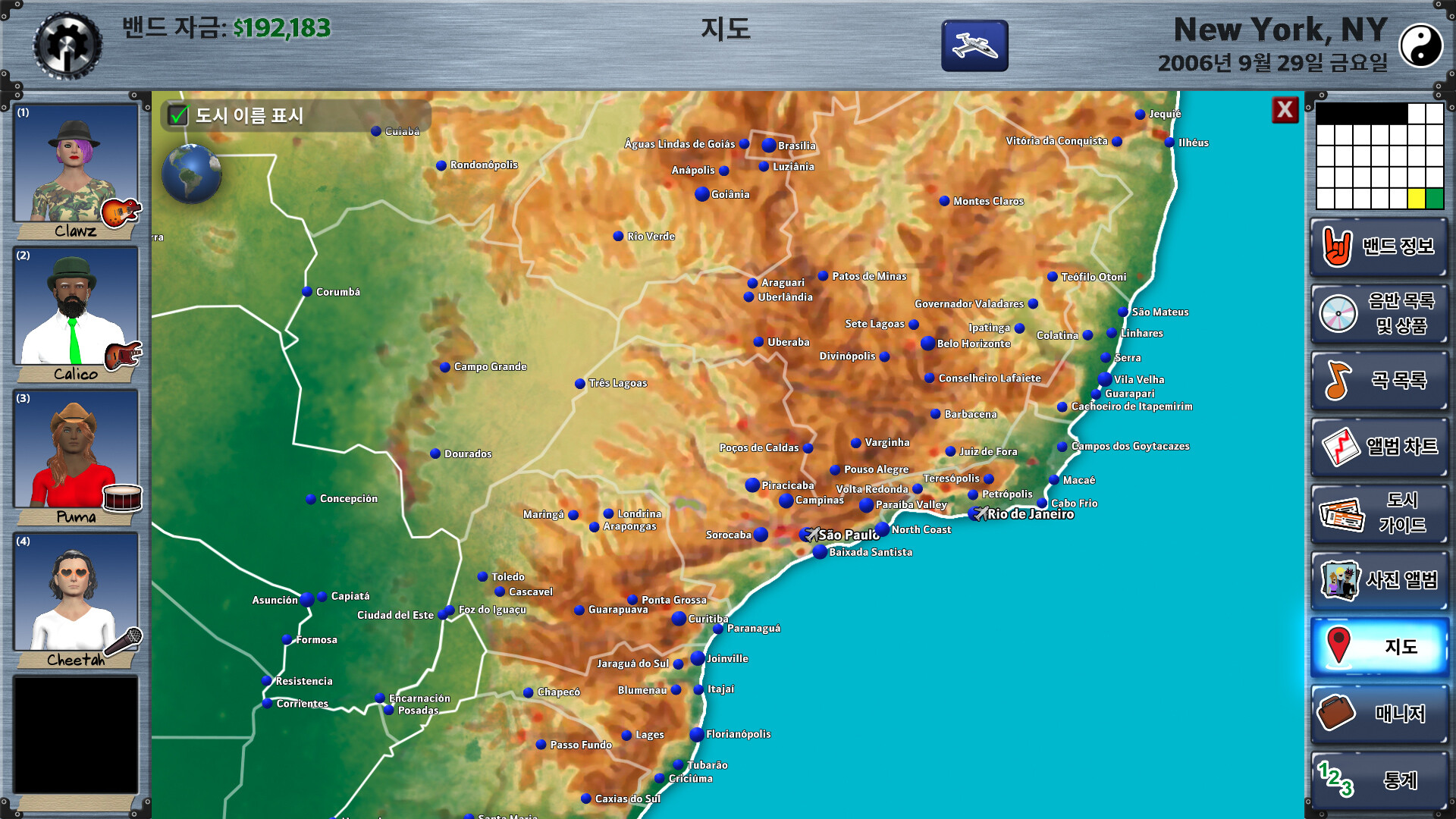This screenshot has width=1456, height=819.
Task: Click the 매니저 briefcase button
Action: [x=1379, y=714]
